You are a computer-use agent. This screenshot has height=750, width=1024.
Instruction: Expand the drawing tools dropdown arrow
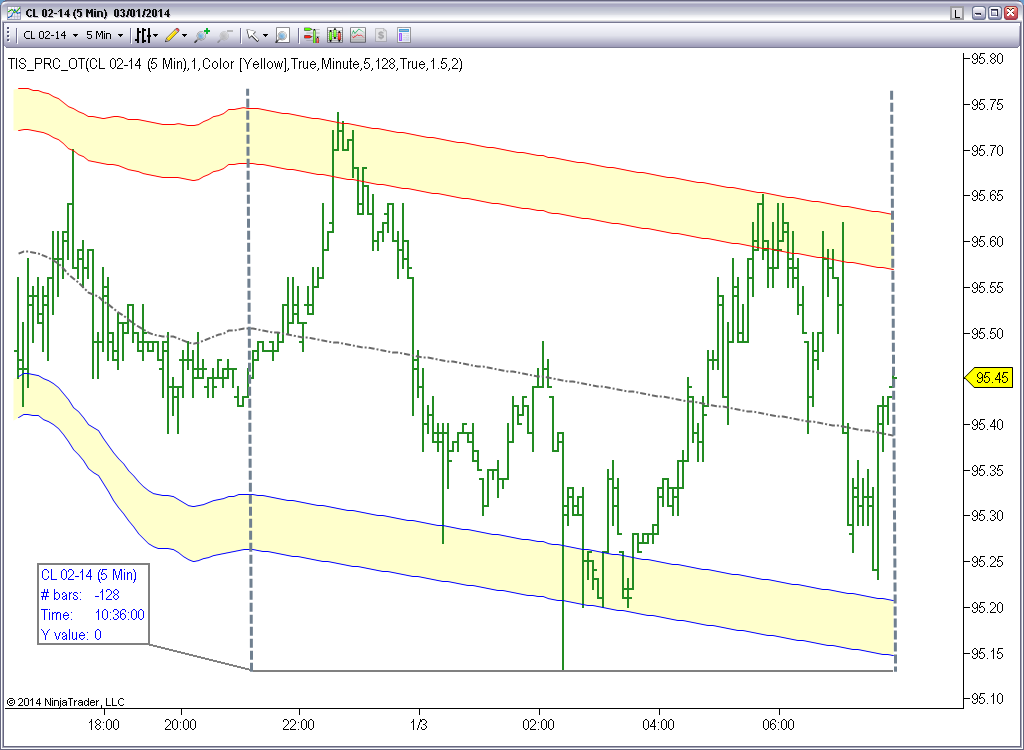coord(185,35)
